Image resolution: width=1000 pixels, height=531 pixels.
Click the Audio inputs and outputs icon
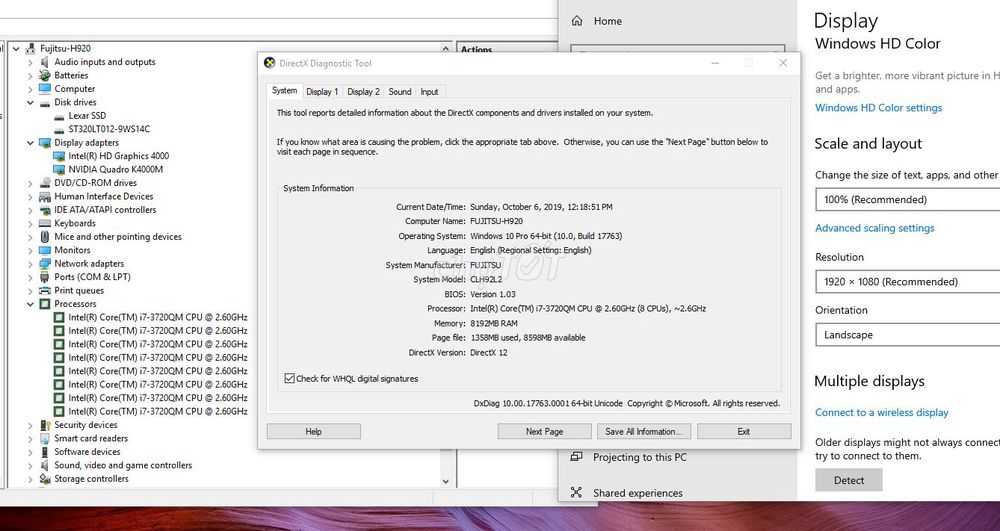(x=45, y=62)
